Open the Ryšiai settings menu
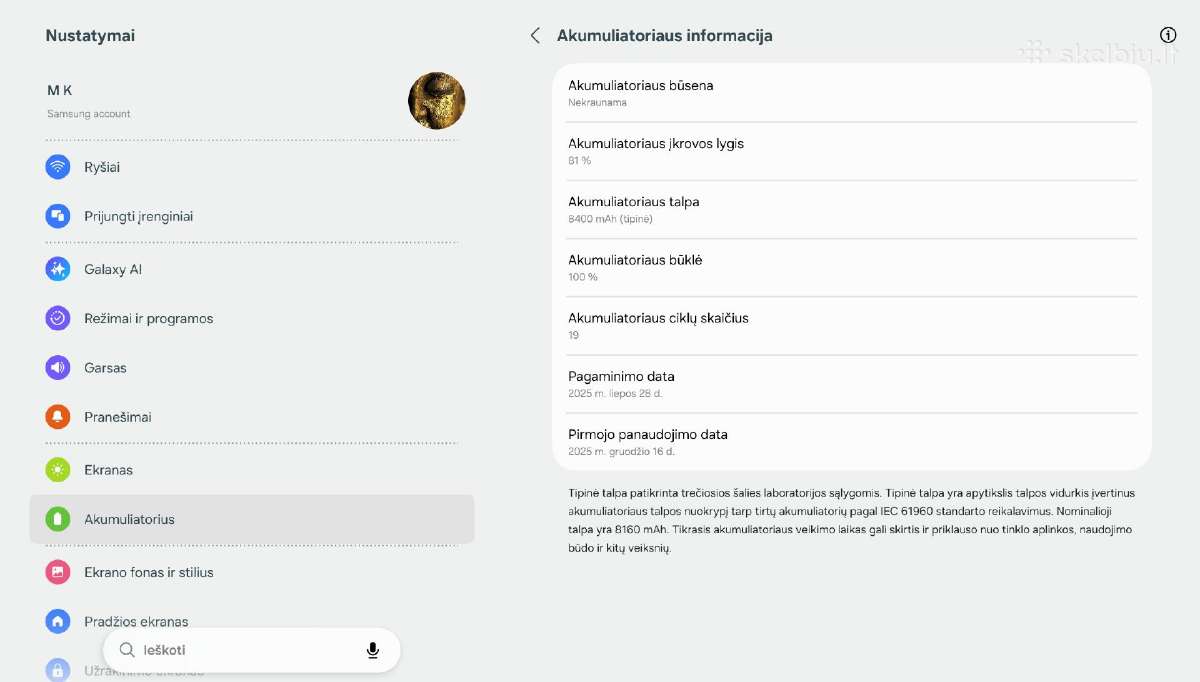The width and height of the screenshot is (1200, 682). pos(252,167)
